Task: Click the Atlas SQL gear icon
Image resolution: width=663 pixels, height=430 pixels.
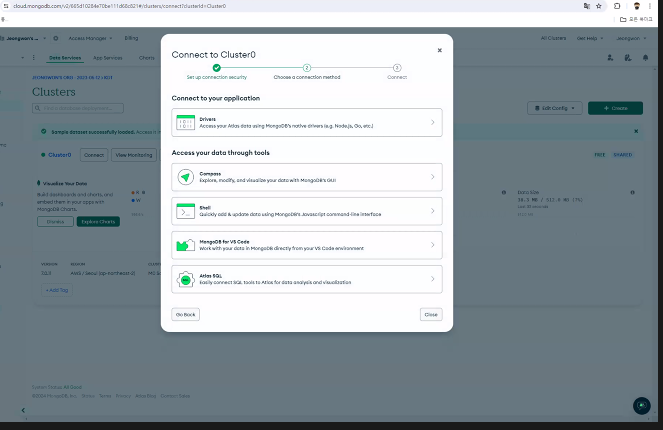Action: (185, 279)
